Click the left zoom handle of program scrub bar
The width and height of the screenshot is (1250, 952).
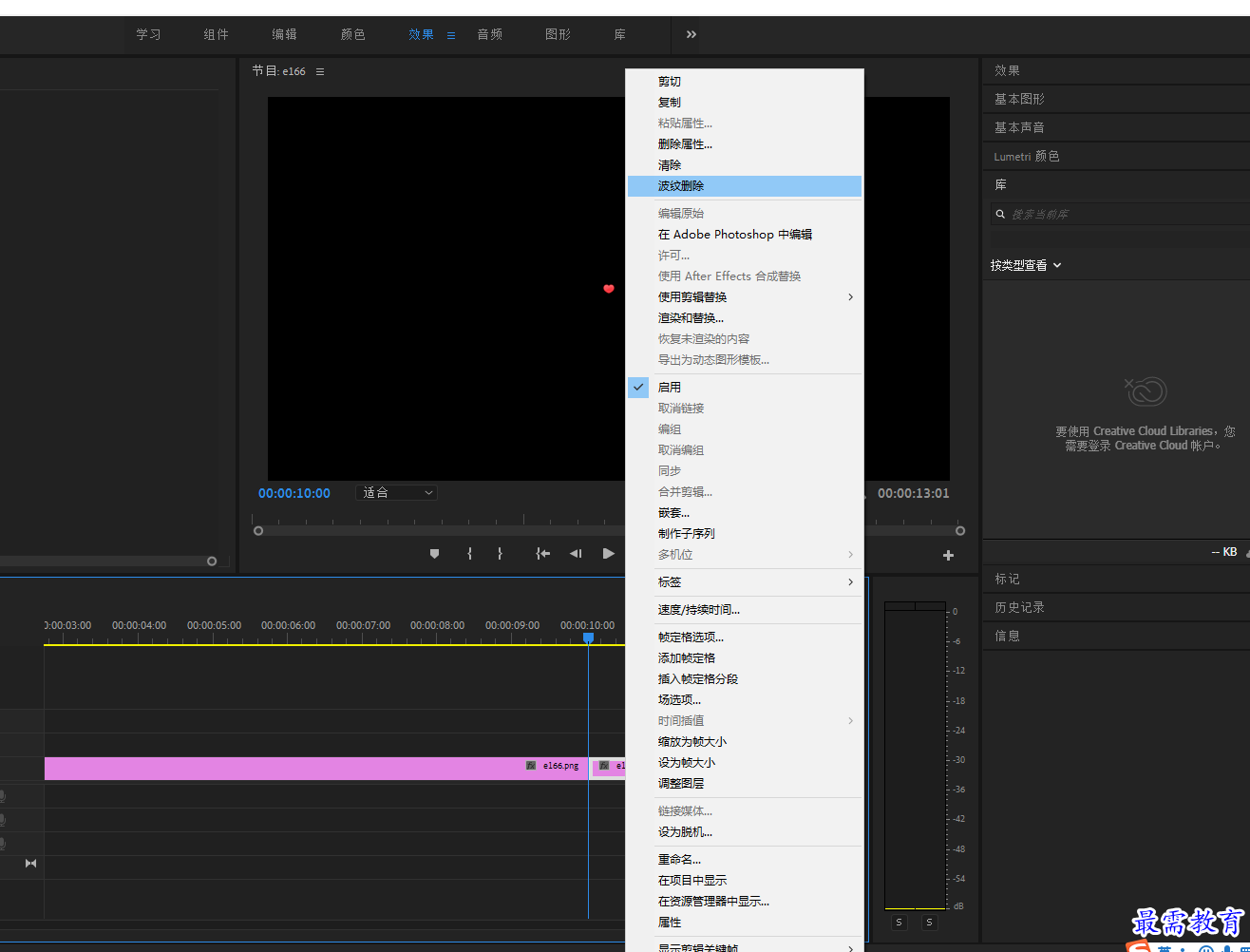[x=258, y=531]
